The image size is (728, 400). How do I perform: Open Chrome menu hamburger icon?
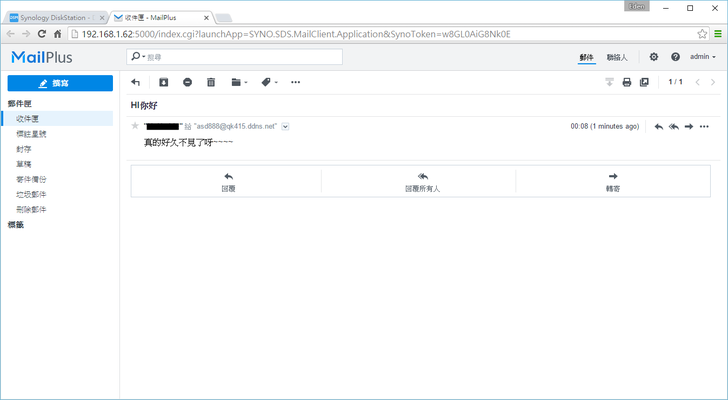pyautogui.click(x=718, y=34)
